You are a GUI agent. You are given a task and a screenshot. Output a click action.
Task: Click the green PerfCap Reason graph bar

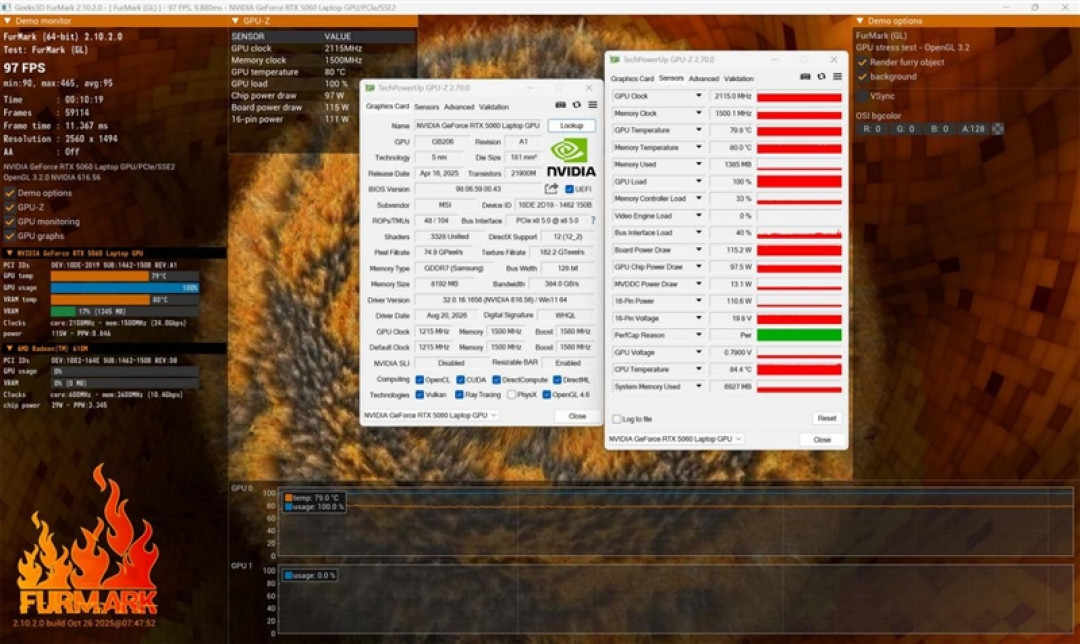(799, 335)
